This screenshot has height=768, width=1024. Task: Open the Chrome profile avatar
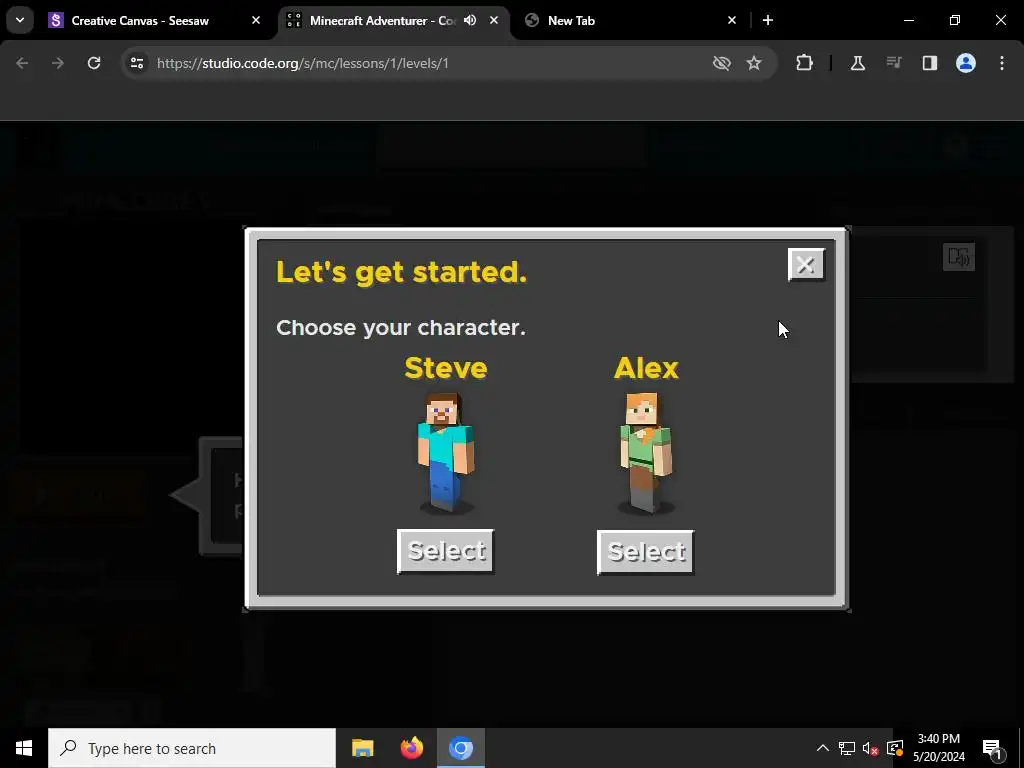tap(966, 63)
